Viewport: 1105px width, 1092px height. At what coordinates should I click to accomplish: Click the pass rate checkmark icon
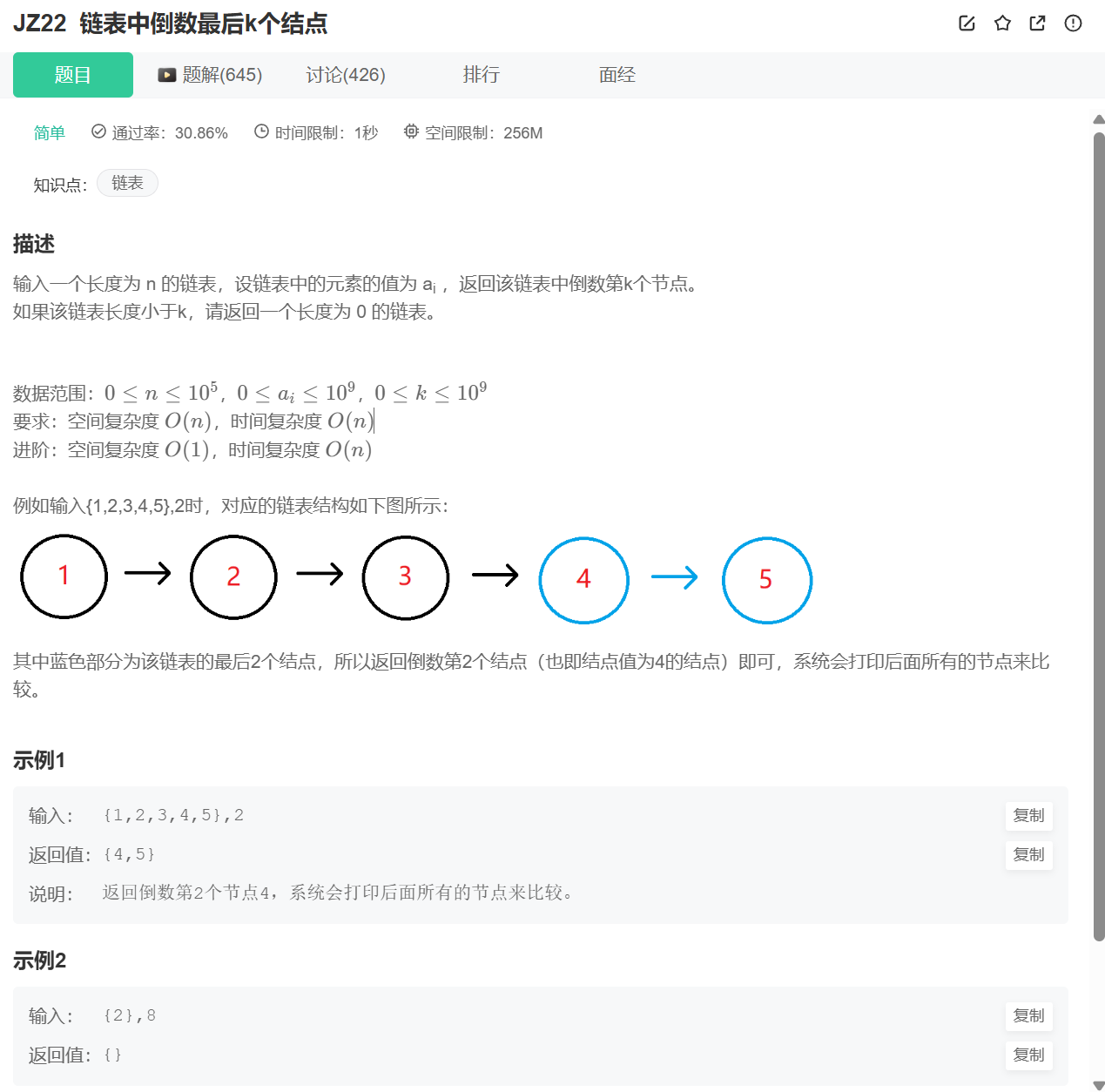[98, 131]
